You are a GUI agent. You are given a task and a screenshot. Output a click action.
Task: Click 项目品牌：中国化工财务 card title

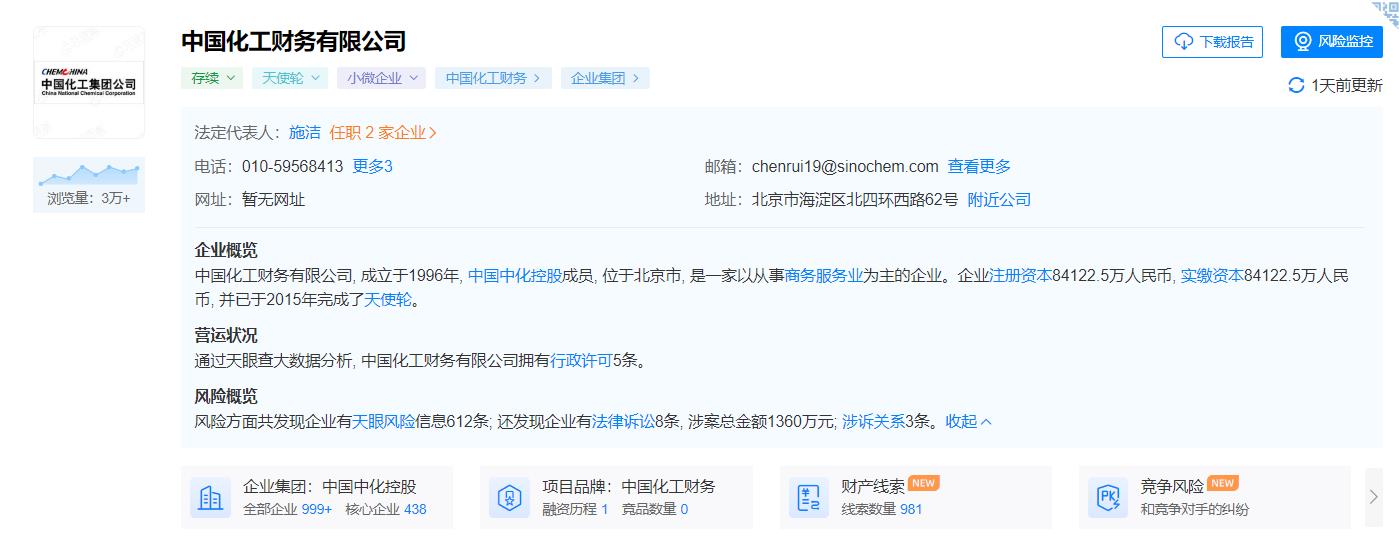[629, 487]
